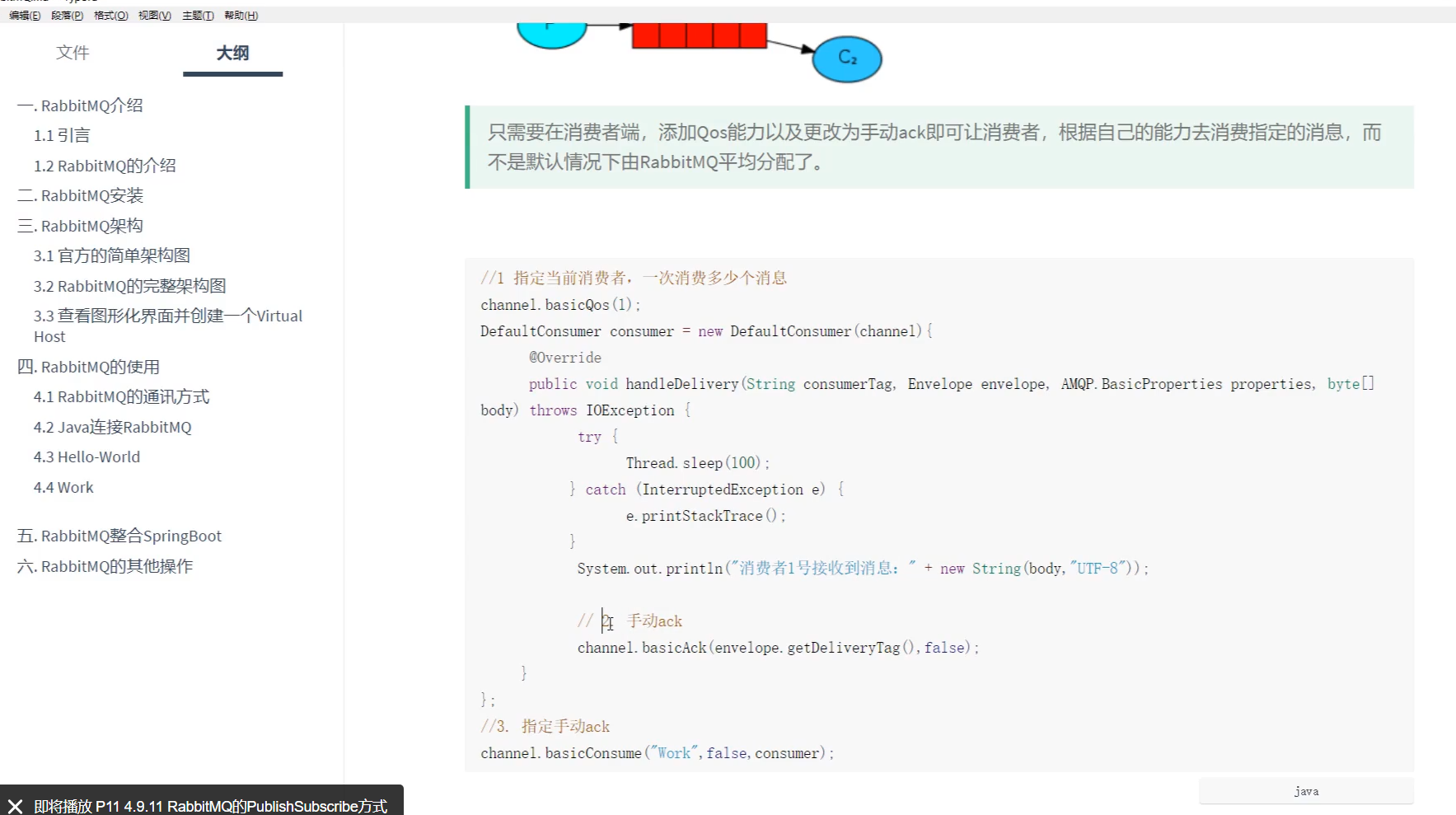Viewport: 1456px width, 815px height.
Task: Click the green quote block about Qos
Action: point(938,147)
